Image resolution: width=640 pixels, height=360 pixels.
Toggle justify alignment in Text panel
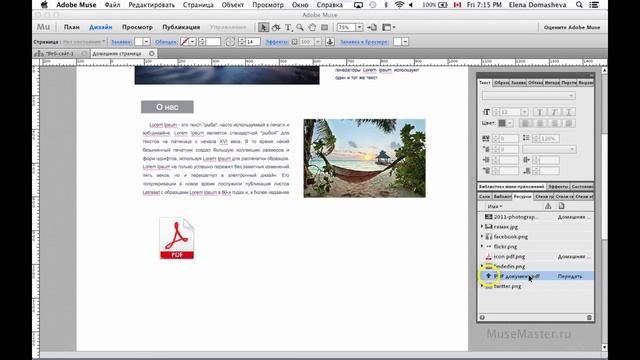569,123
